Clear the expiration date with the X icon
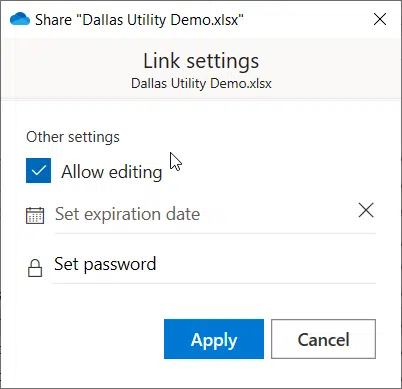 point(366,210)
